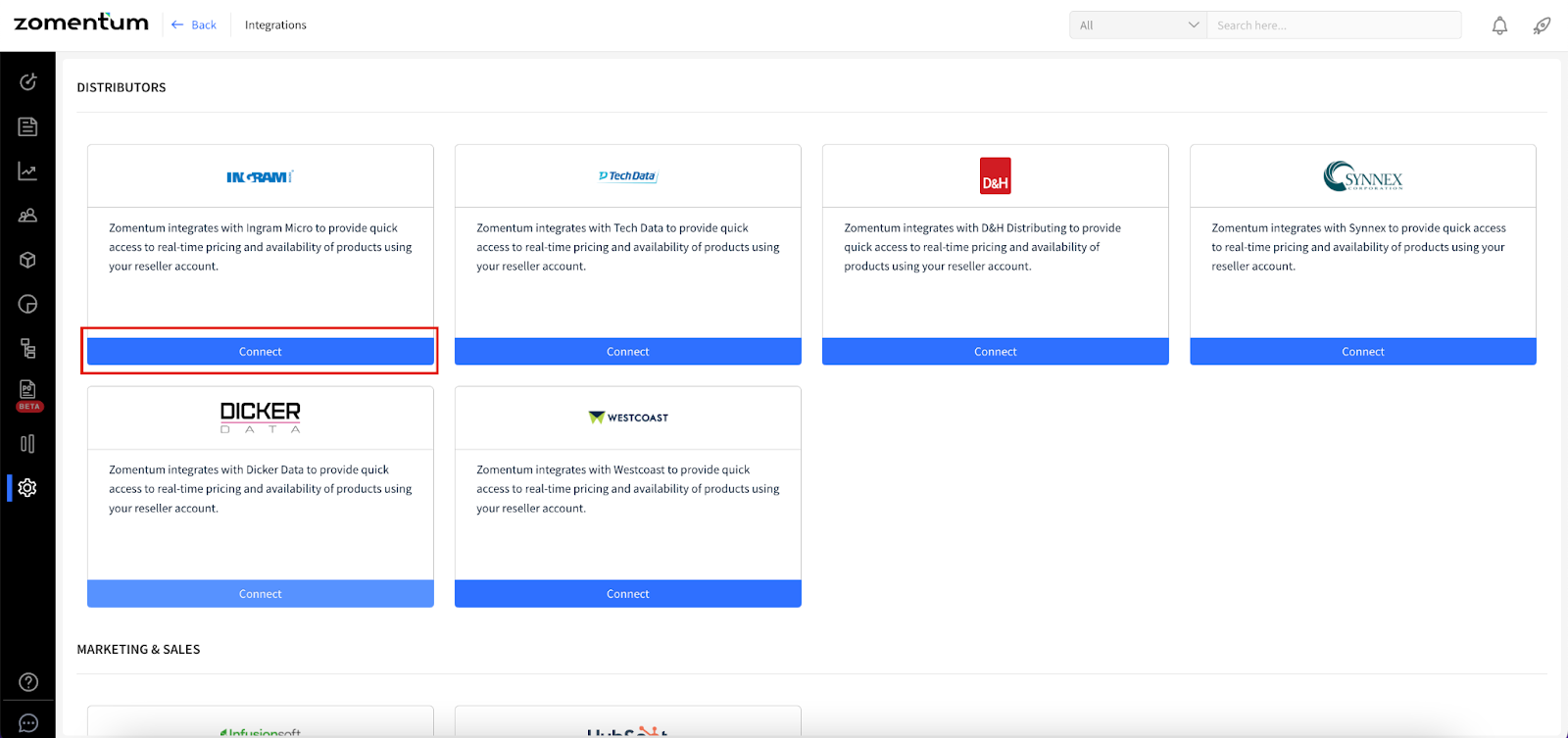Click the Synnex description text
The height and width of the screenshot is (738, 1568).
point(1359,247)
